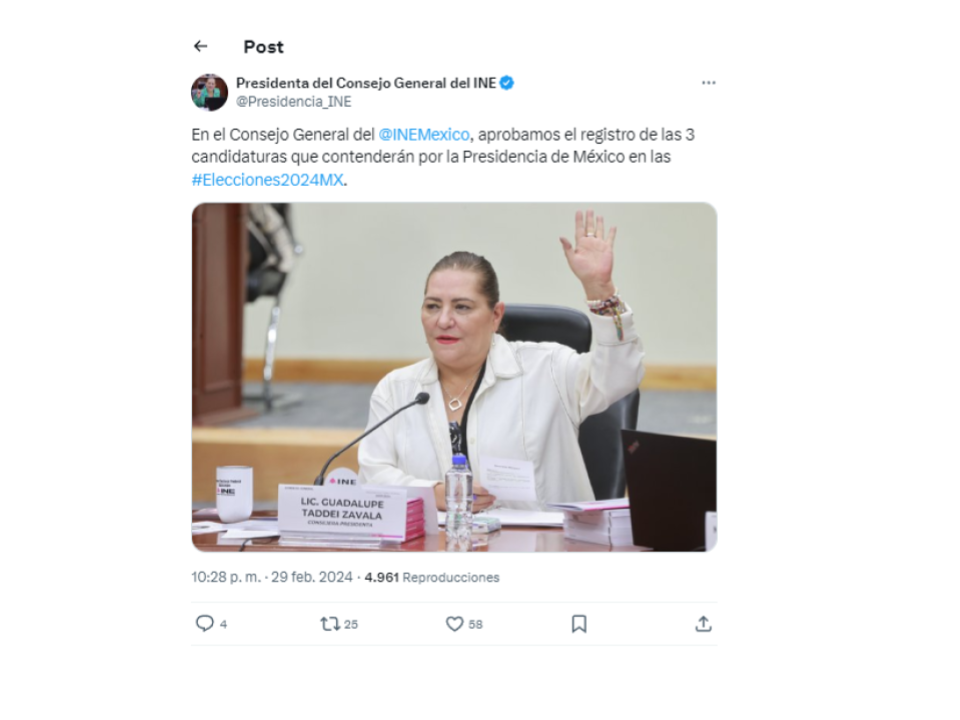This screenshot has height=720, width=960.
Task: View the 4.961 Reproducciones stats
Action: [x=432, y=577]
